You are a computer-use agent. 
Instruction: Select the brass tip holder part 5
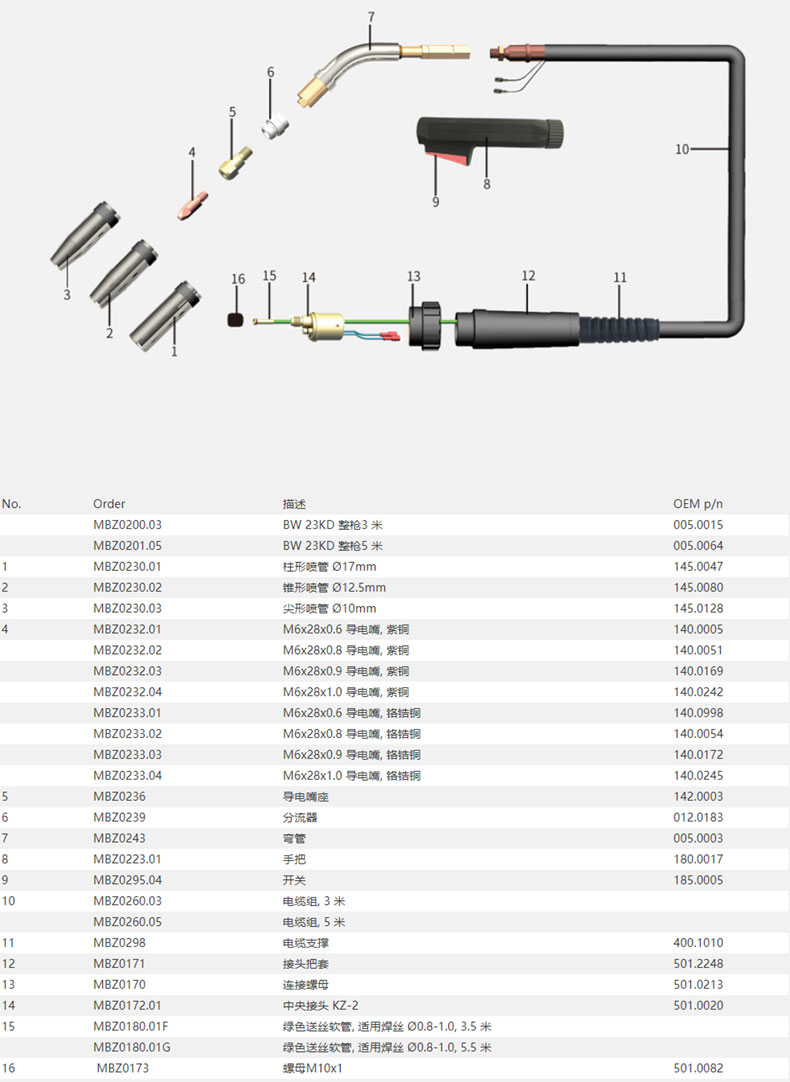[x=236, y=162]
